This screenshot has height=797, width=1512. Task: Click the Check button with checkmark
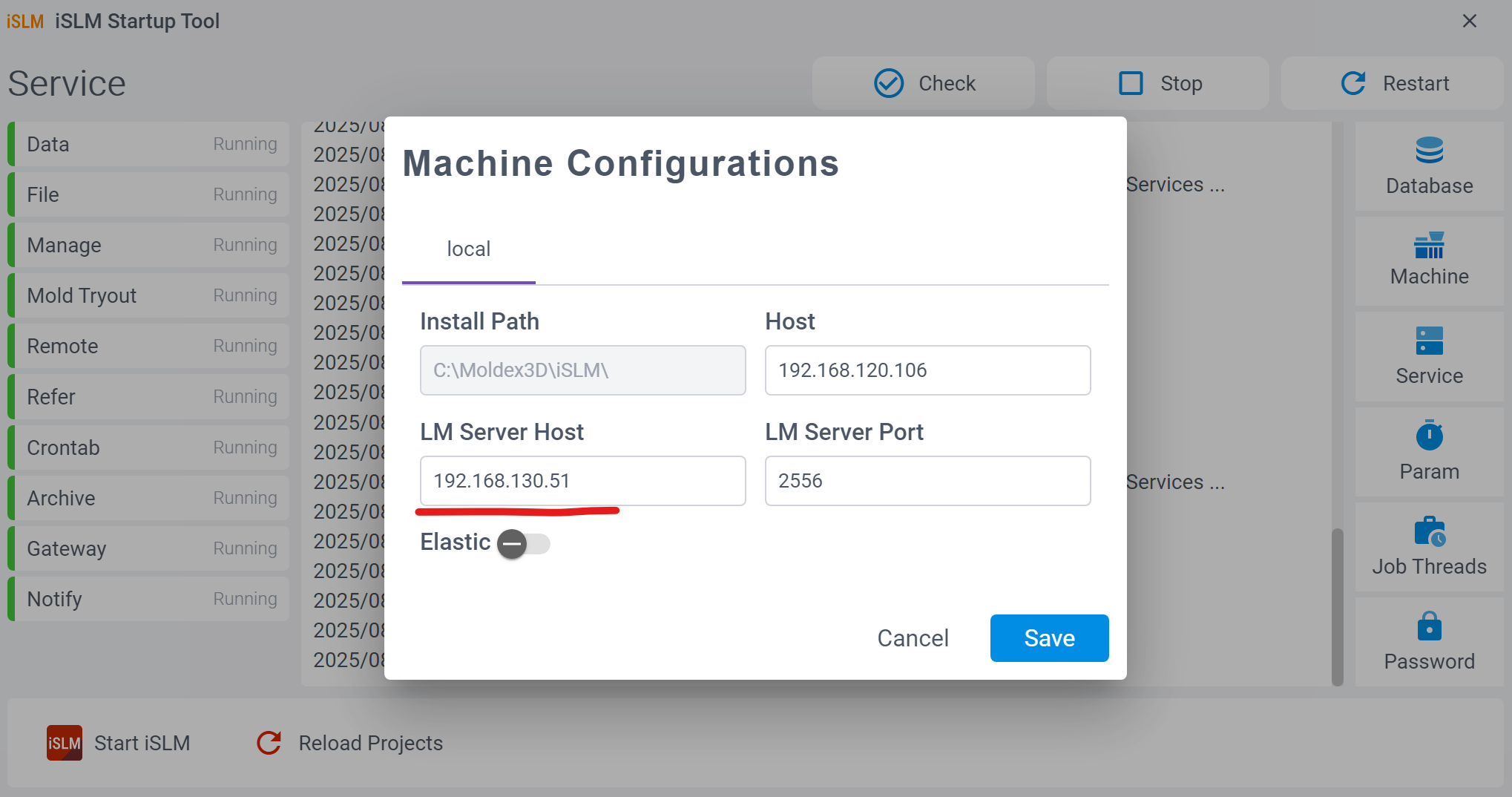pyautogui.click(x=924, y=83)
